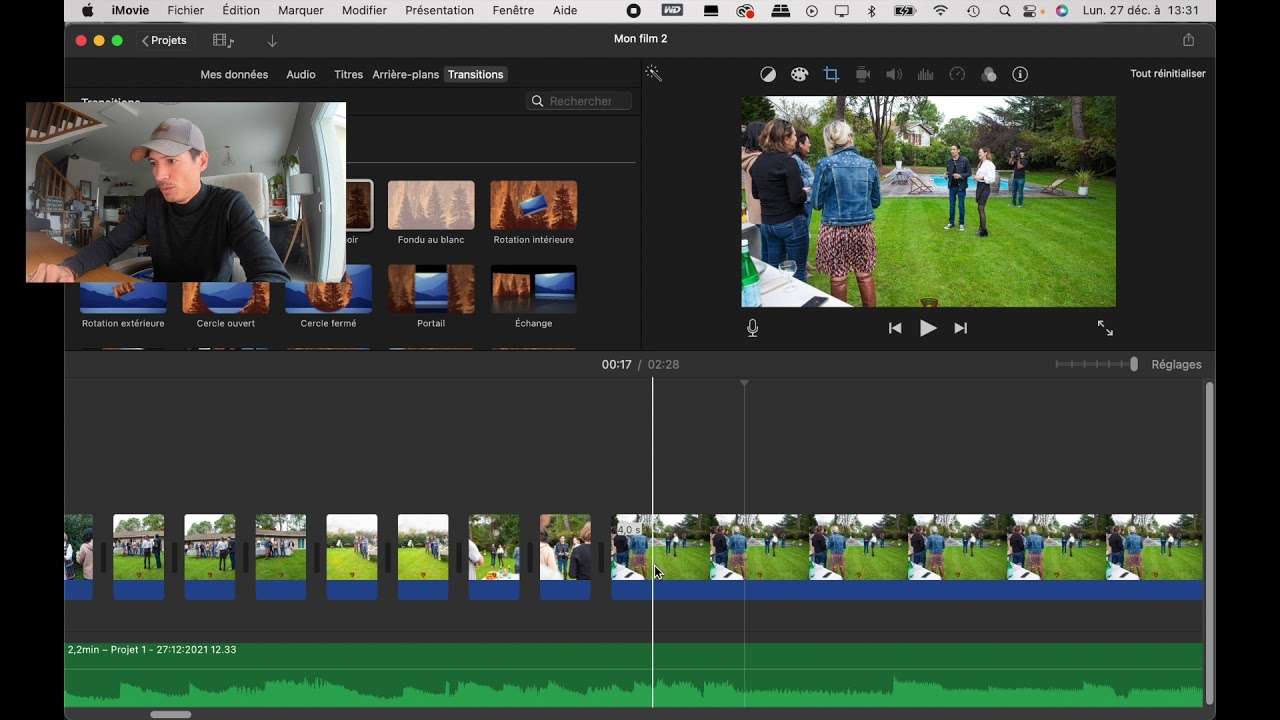Click the share export icon
The height and width of the screenshot is (720, 1280).
click(1188, 40)
